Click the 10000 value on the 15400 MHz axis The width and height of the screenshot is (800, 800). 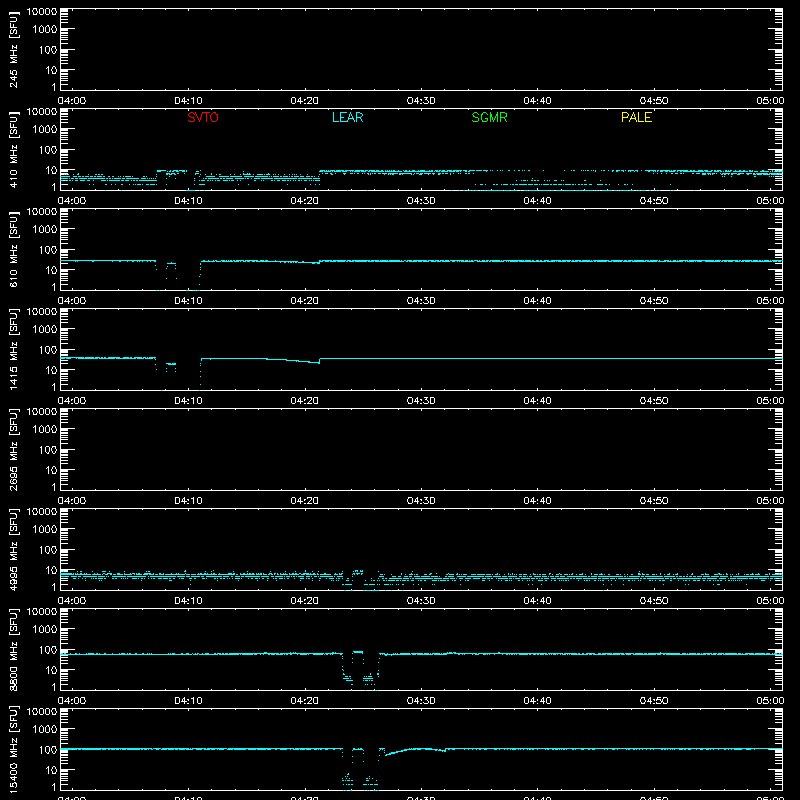[42, 712]
